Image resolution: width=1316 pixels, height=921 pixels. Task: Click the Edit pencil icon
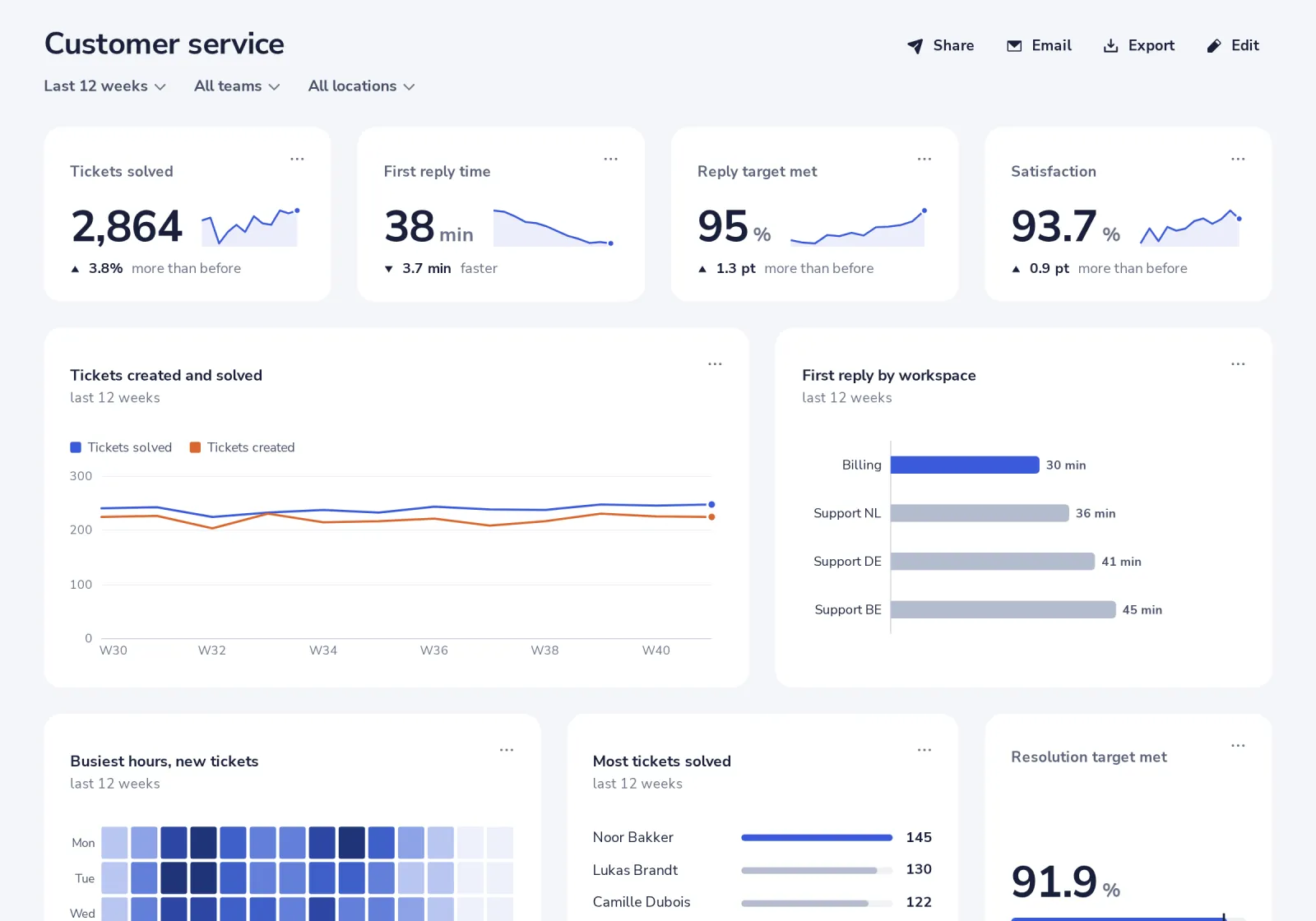[1214, 46]
